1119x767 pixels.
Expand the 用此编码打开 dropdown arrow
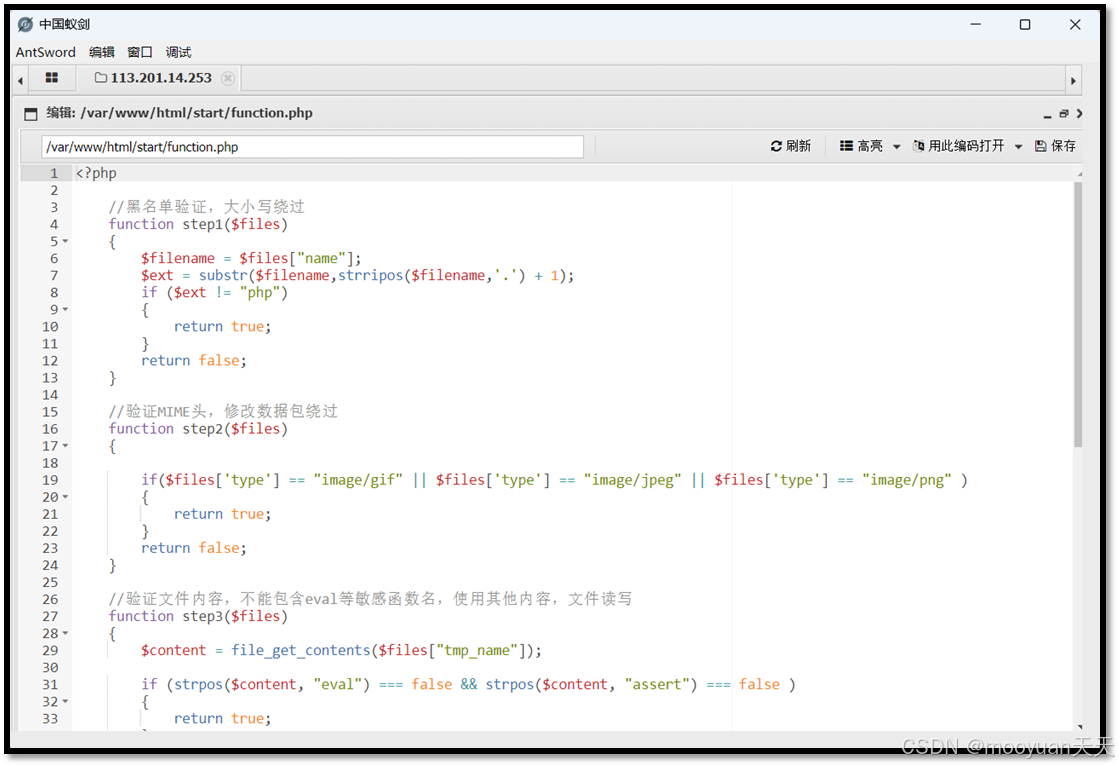pyautogui.click(x=1018, y=146)
